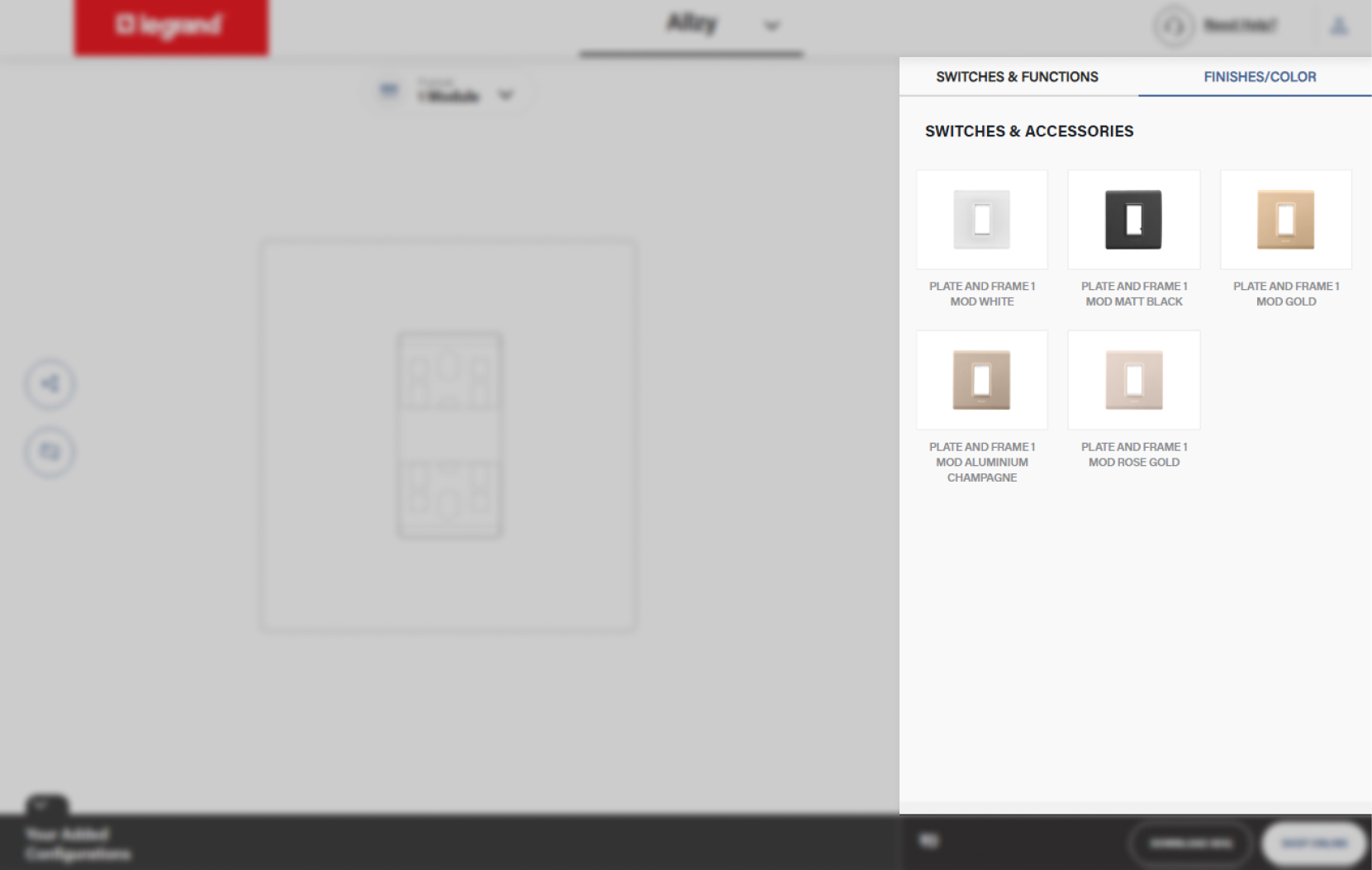Click the Shop Online button
This screenshot has height=870, width=1372.
tap(1313, 844)
